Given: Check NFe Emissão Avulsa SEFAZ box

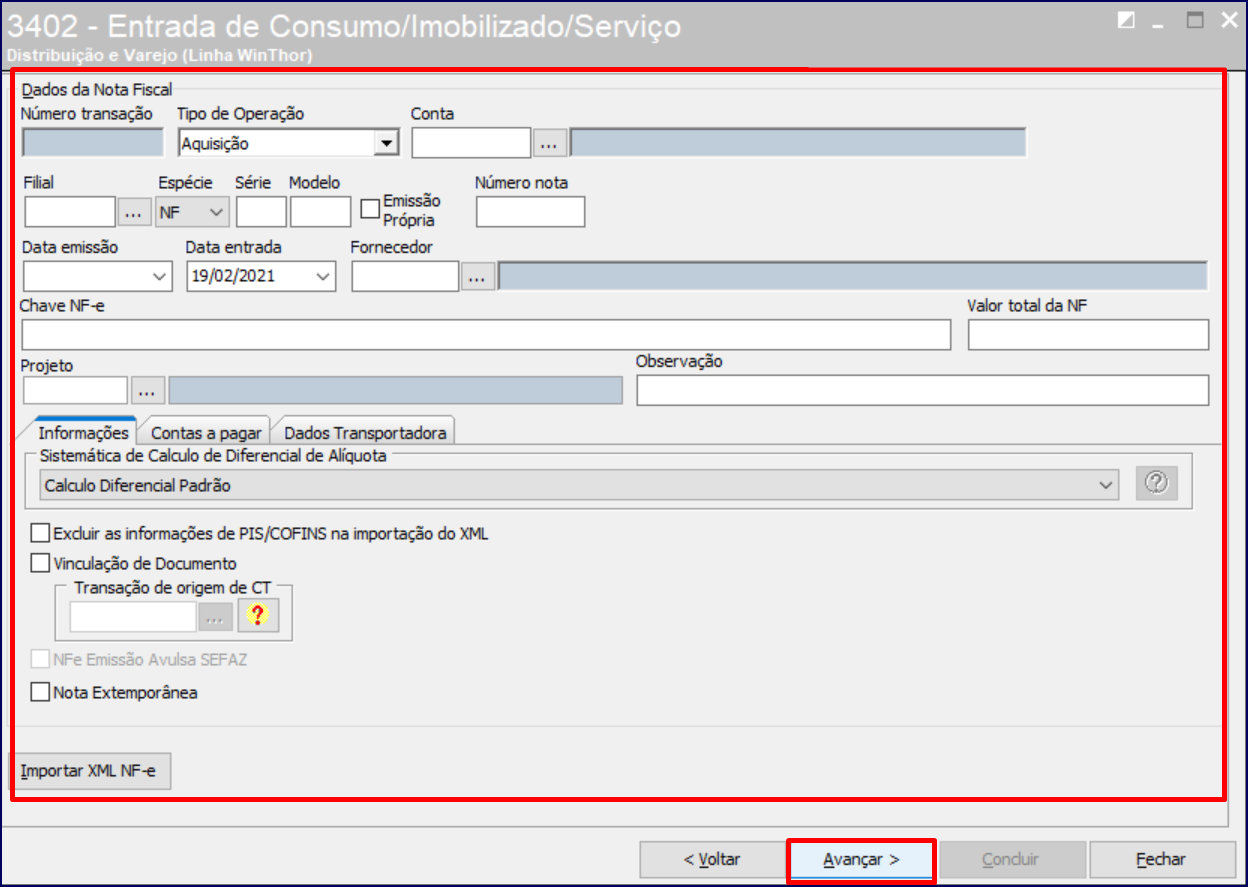Looking at the screenshot, I should coord(40,661).
